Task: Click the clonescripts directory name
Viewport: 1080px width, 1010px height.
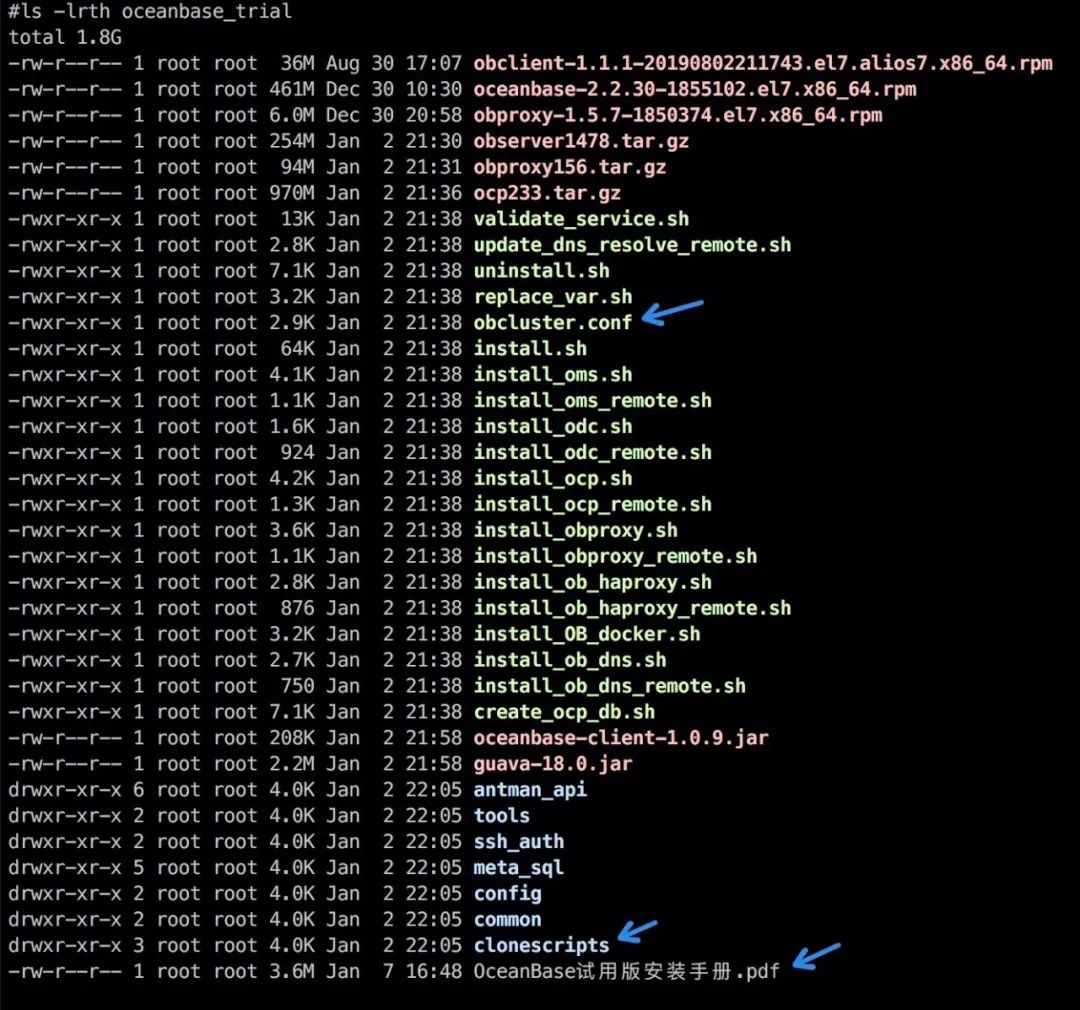Action: [541, 946]
